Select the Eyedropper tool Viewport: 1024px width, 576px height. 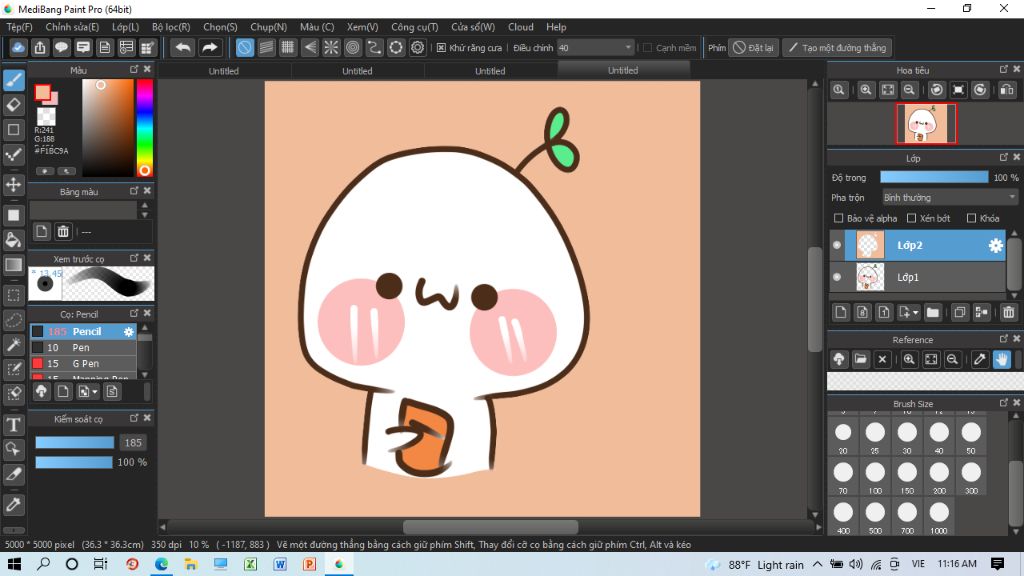coord(14,505)
